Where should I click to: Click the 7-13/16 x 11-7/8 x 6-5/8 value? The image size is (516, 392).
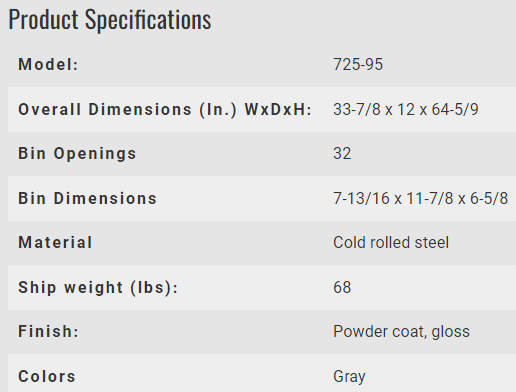(420, 198)
